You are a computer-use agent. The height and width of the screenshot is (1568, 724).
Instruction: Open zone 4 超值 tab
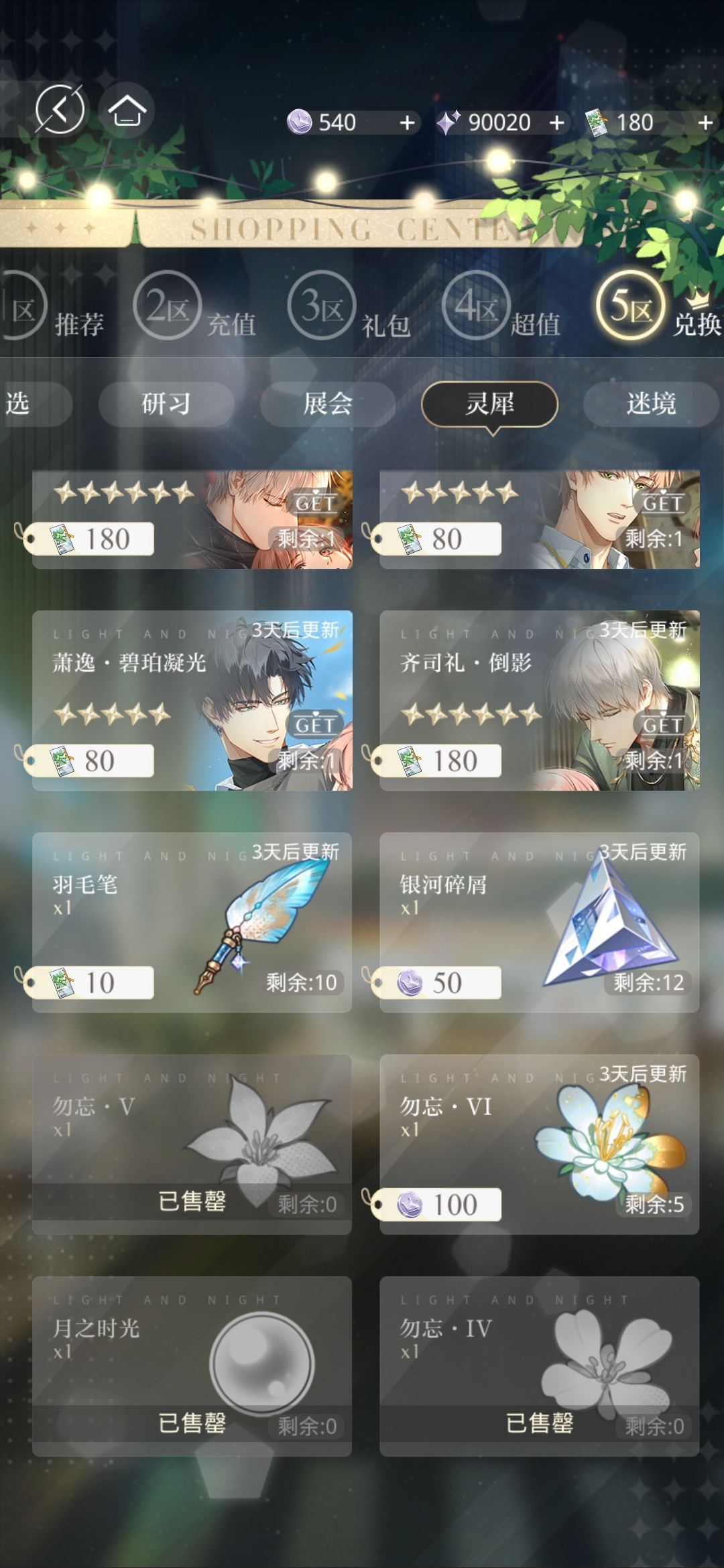501,308
